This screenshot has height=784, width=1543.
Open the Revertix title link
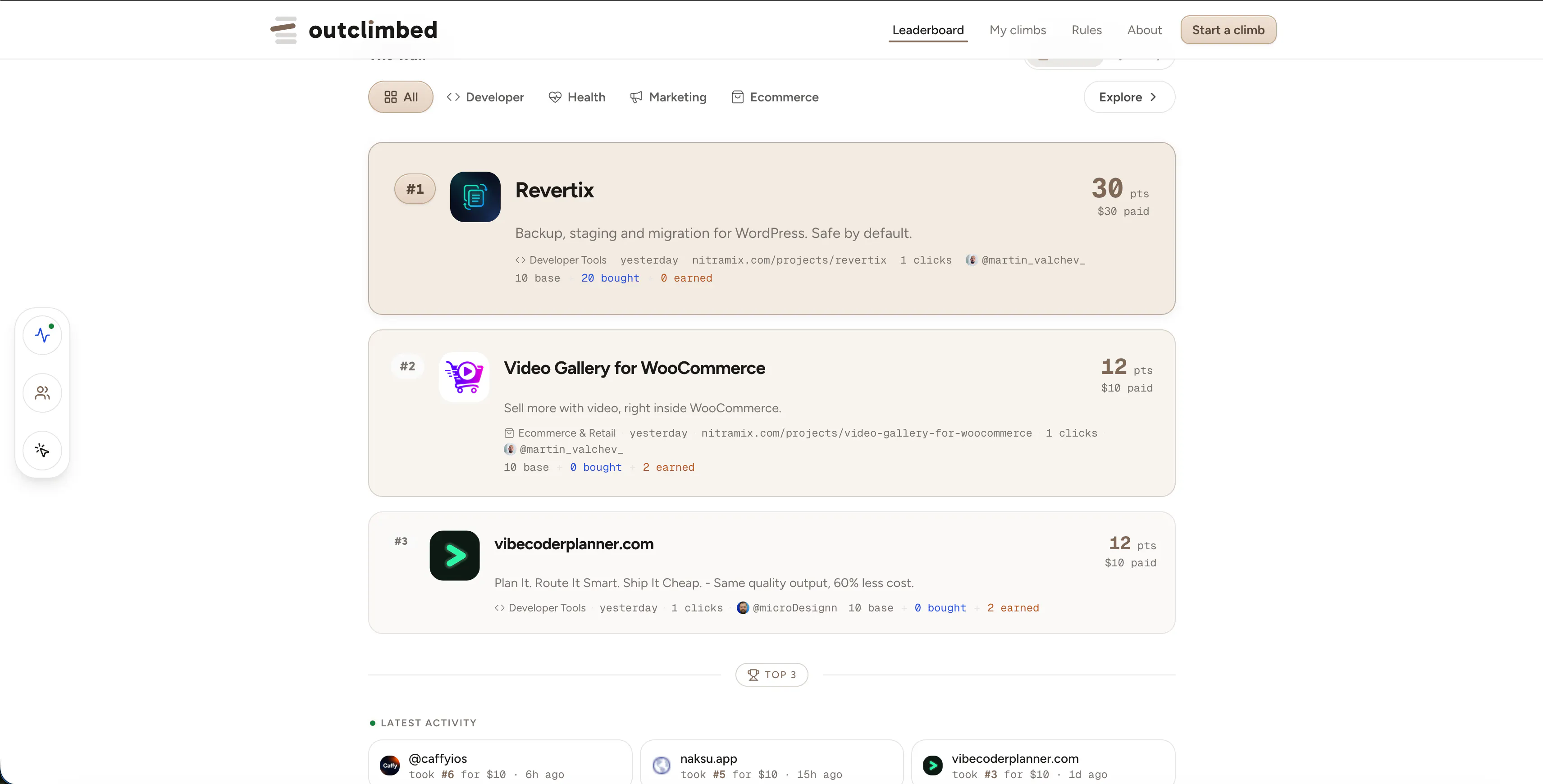554,190
